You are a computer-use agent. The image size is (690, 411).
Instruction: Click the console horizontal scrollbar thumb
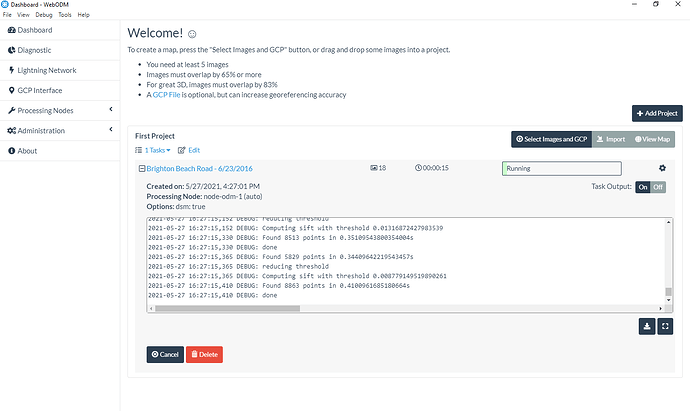pyautogui.click(x=228, y=308)
